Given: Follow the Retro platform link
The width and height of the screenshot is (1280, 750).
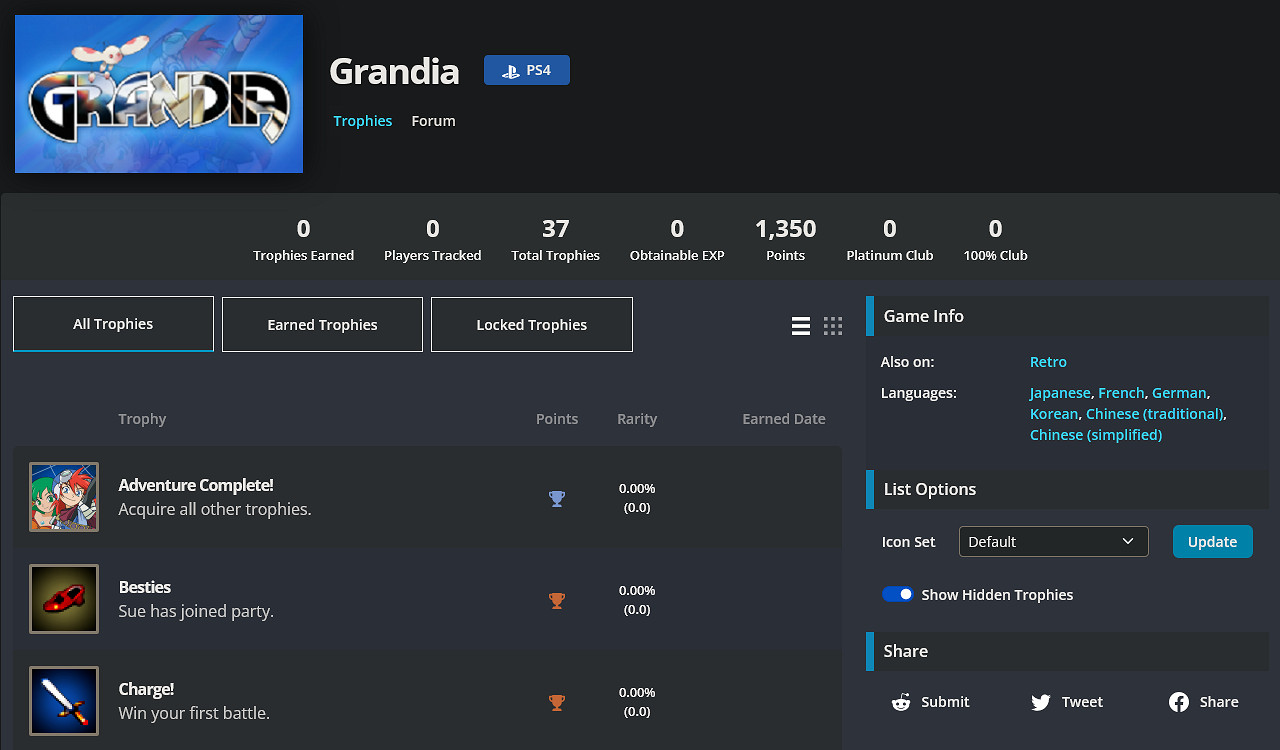Looking at the screenshot, I should 1048,362.
